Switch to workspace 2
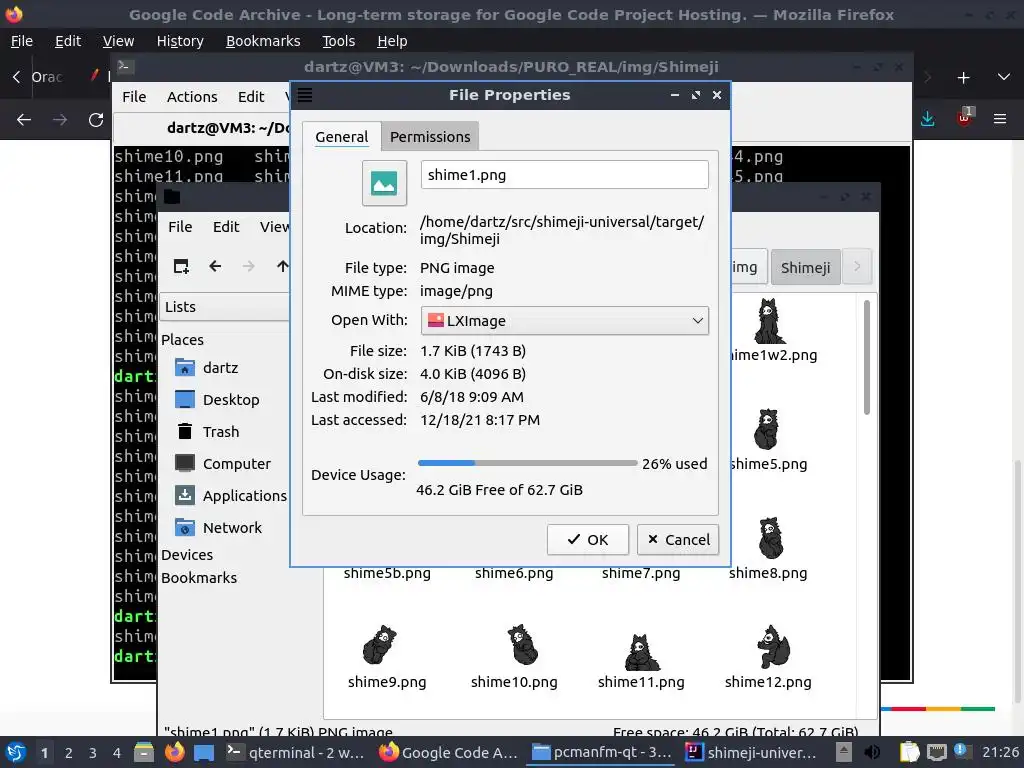 pyautogui.click(x=69, y=753)
